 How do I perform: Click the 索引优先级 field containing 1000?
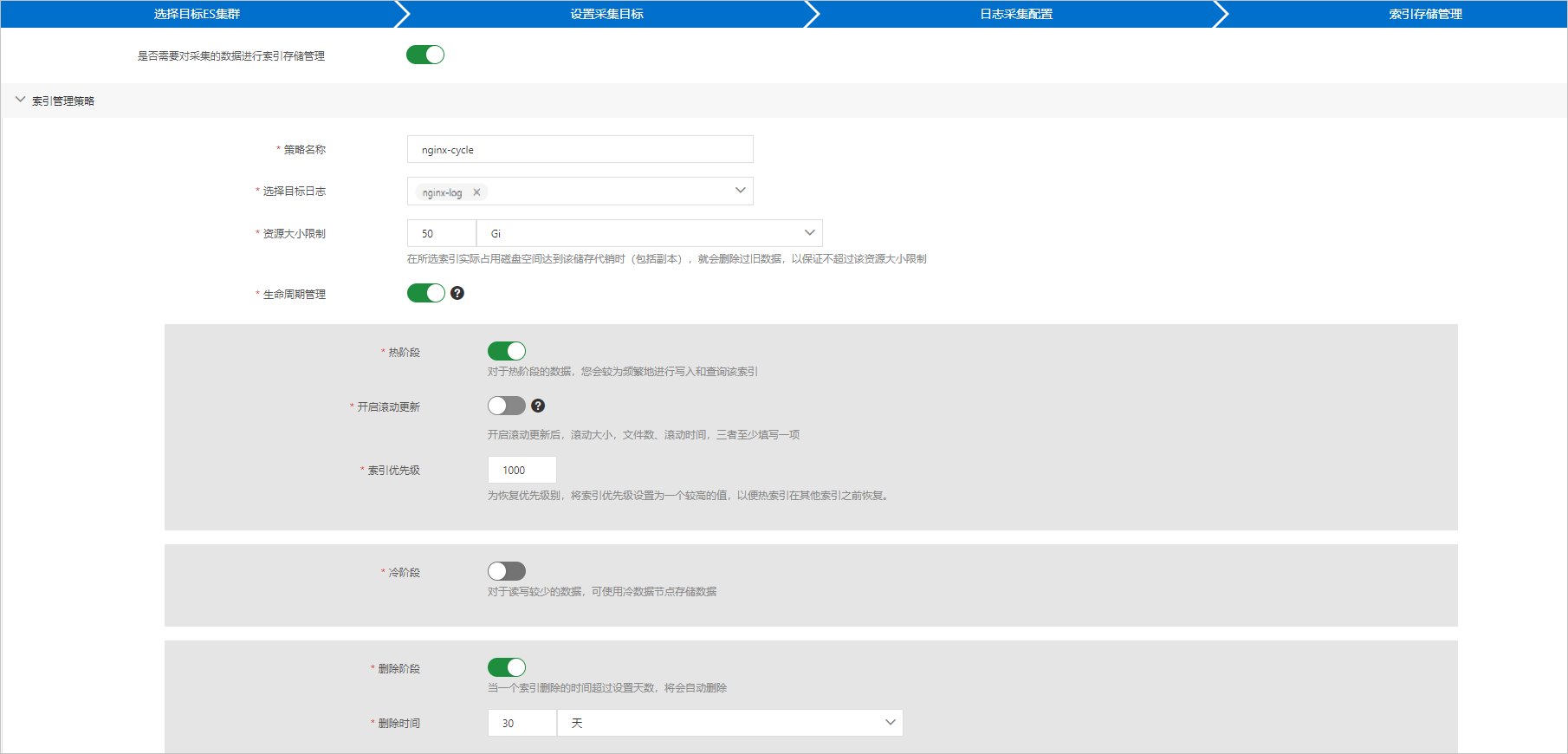[522, 470]
